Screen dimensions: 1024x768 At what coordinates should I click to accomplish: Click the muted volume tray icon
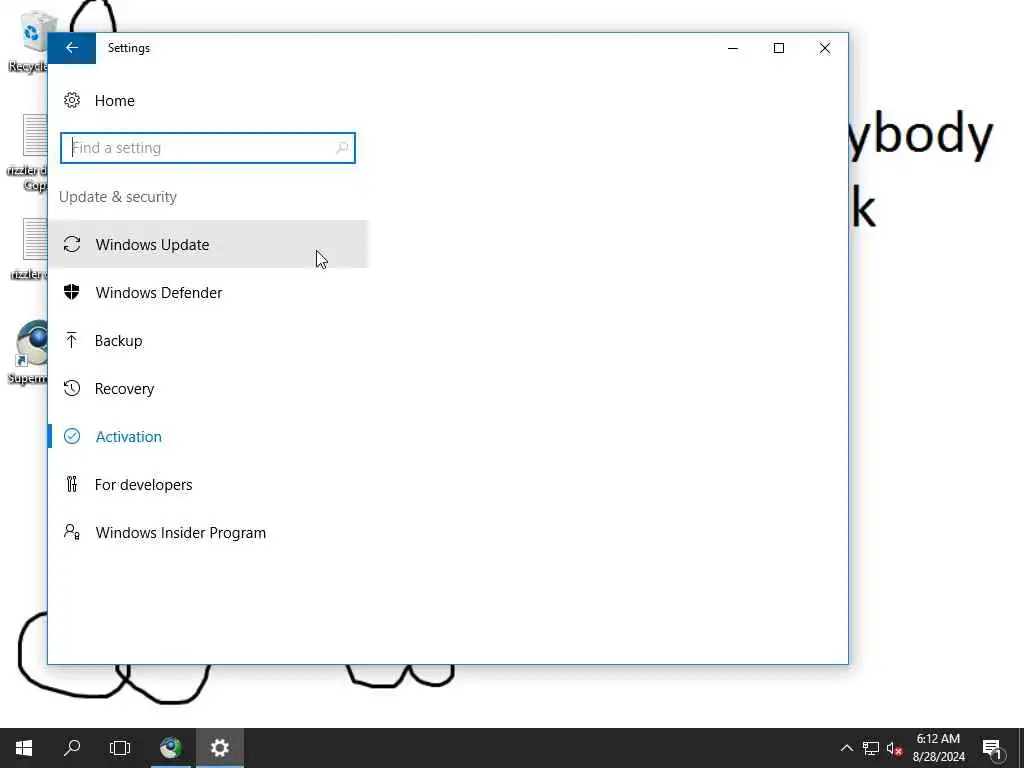pyautogui.click(x=895, y=748)
